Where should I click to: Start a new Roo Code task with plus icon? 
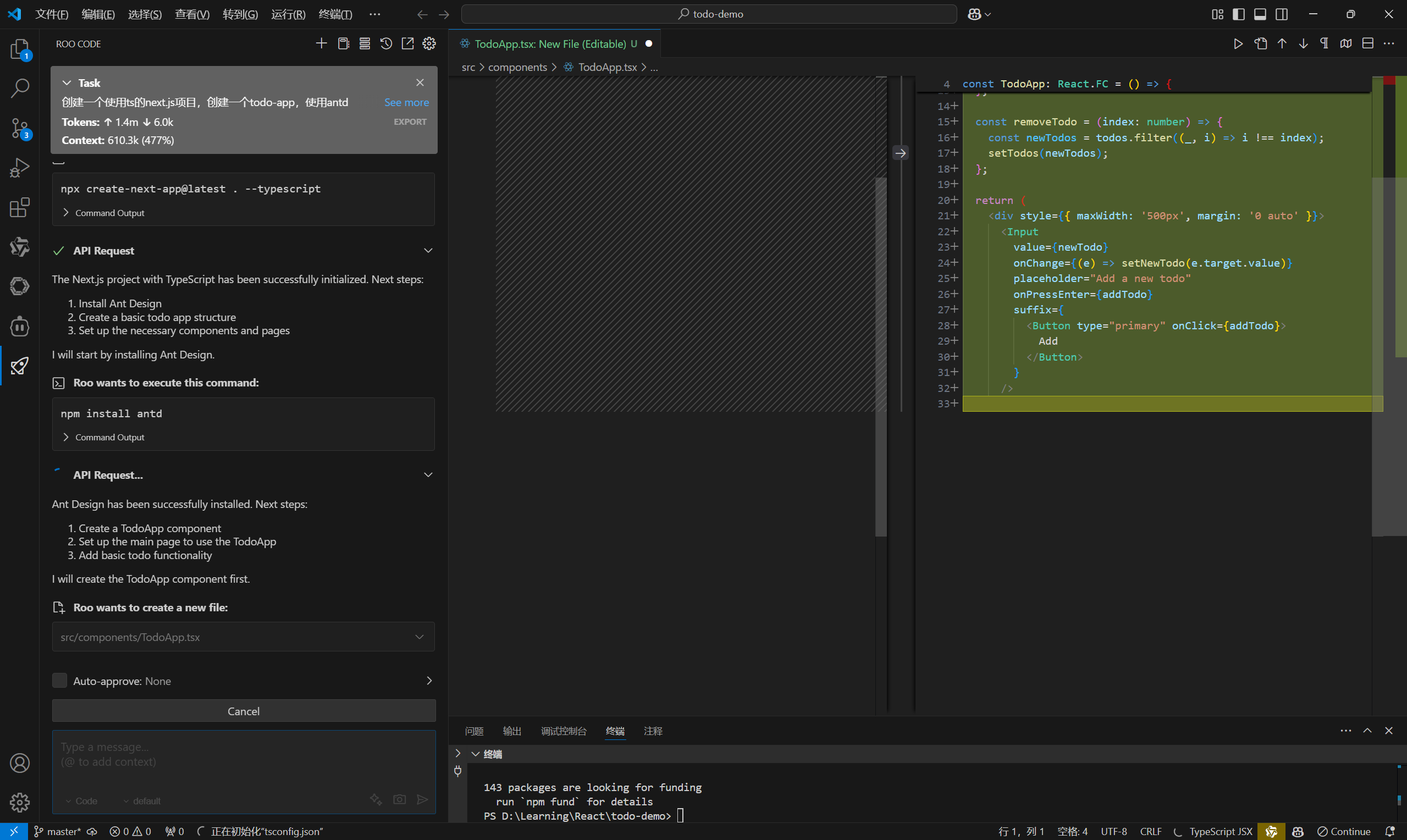coord(321,43)
